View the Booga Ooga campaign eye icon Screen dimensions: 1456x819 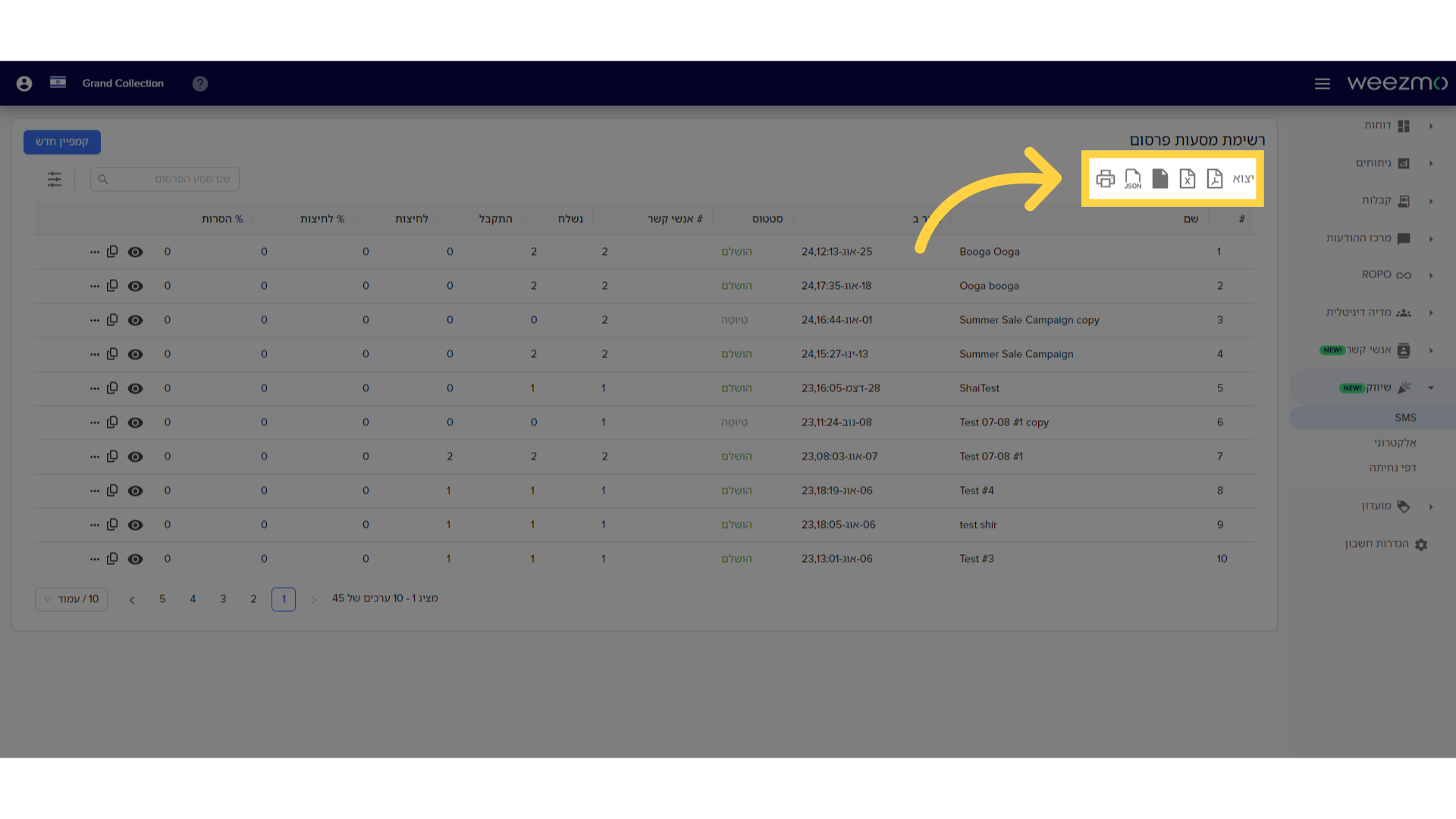coord(135,252)
